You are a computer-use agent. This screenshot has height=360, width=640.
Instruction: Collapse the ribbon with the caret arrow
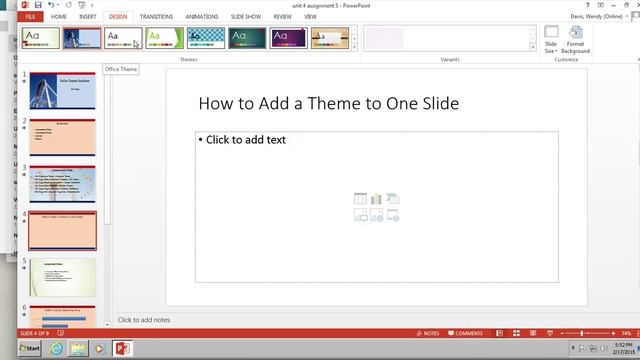click(638, 60)
